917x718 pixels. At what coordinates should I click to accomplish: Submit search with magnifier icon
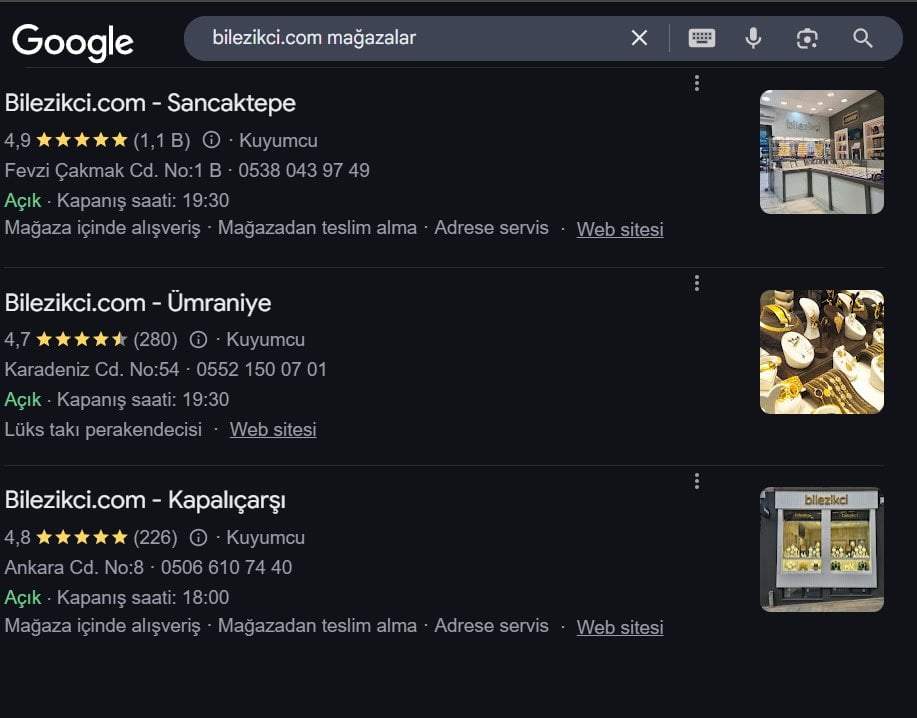click(x=863, y=39)
